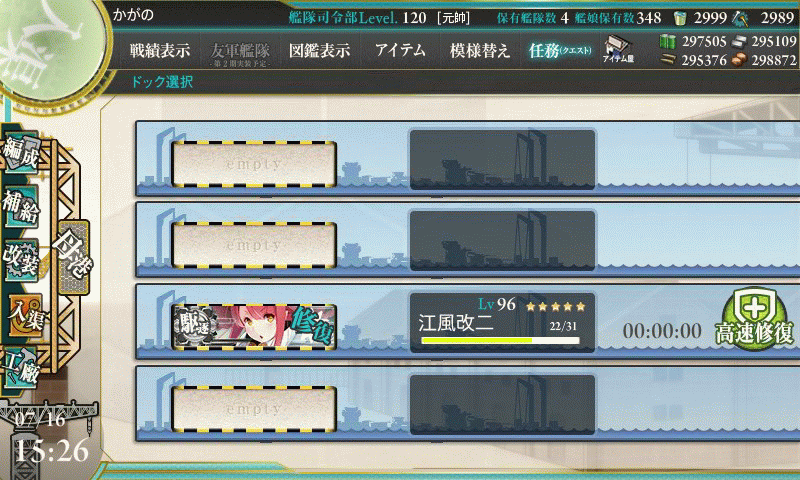Viewport: 800px width, 480px height.
Task: Open 任務 quest list
Action: pyautogui.click(x=560, y=51)
